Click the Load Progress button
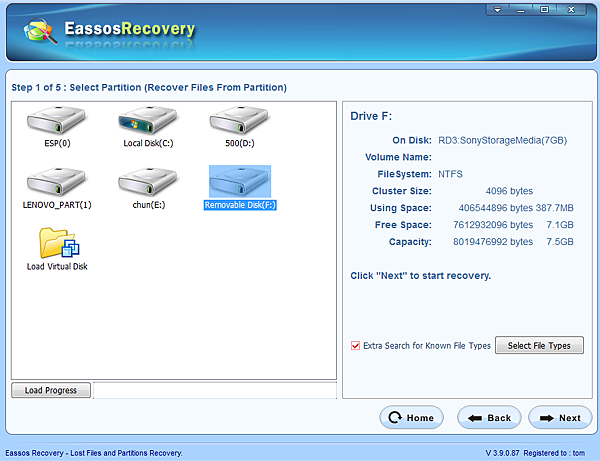 [x=51, y=390]
